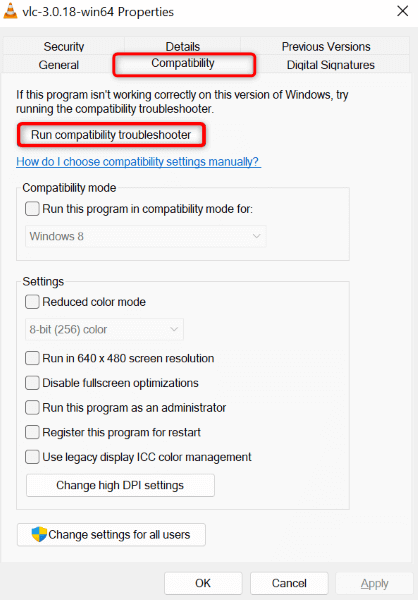
Task: Check Register this program for restart
Action: (x=32, y=432)
